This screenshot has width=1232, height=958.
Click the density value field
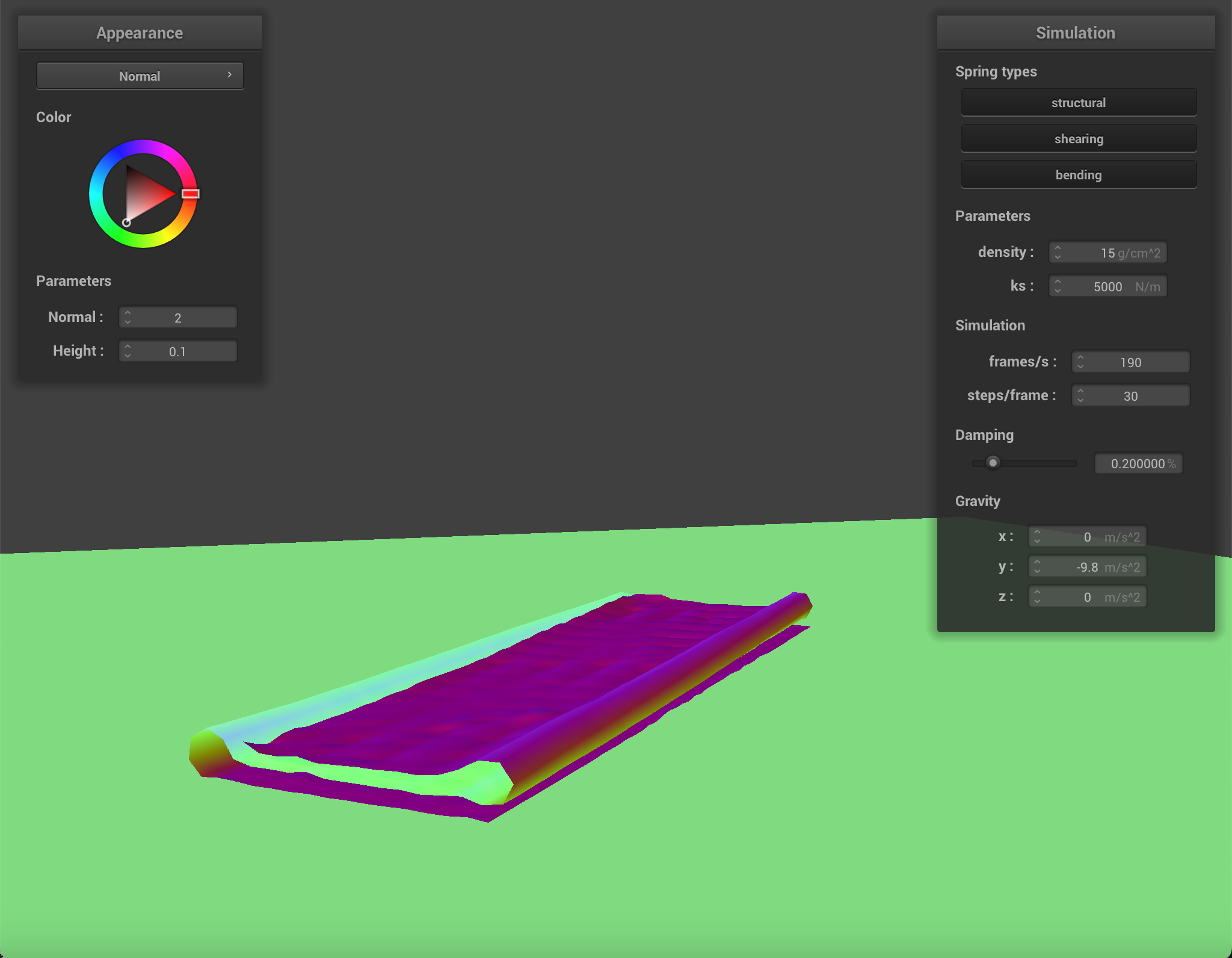pyautogui.click(x=1108, y=253)
